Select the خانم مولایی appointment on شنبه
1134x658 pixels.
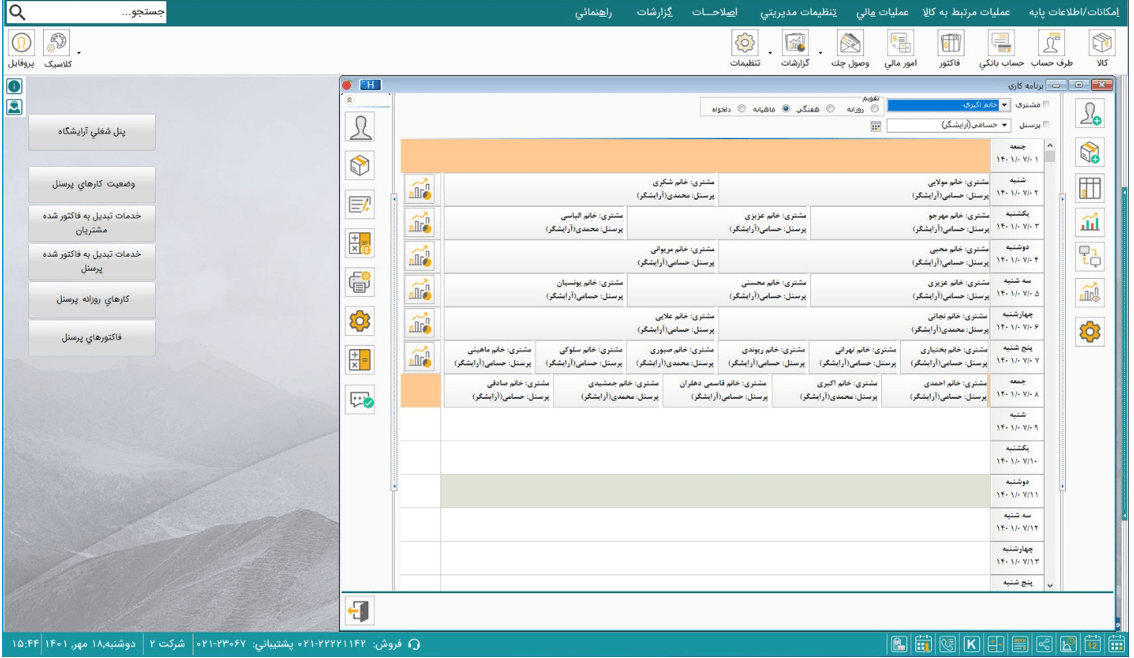[x=854, y=189]
